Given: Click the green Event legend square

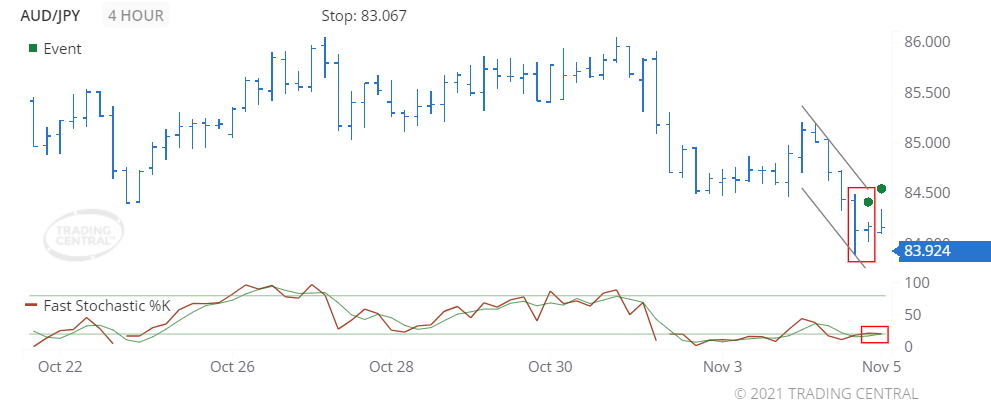Looking at the screenshot, I should click(x=33, y=49).
